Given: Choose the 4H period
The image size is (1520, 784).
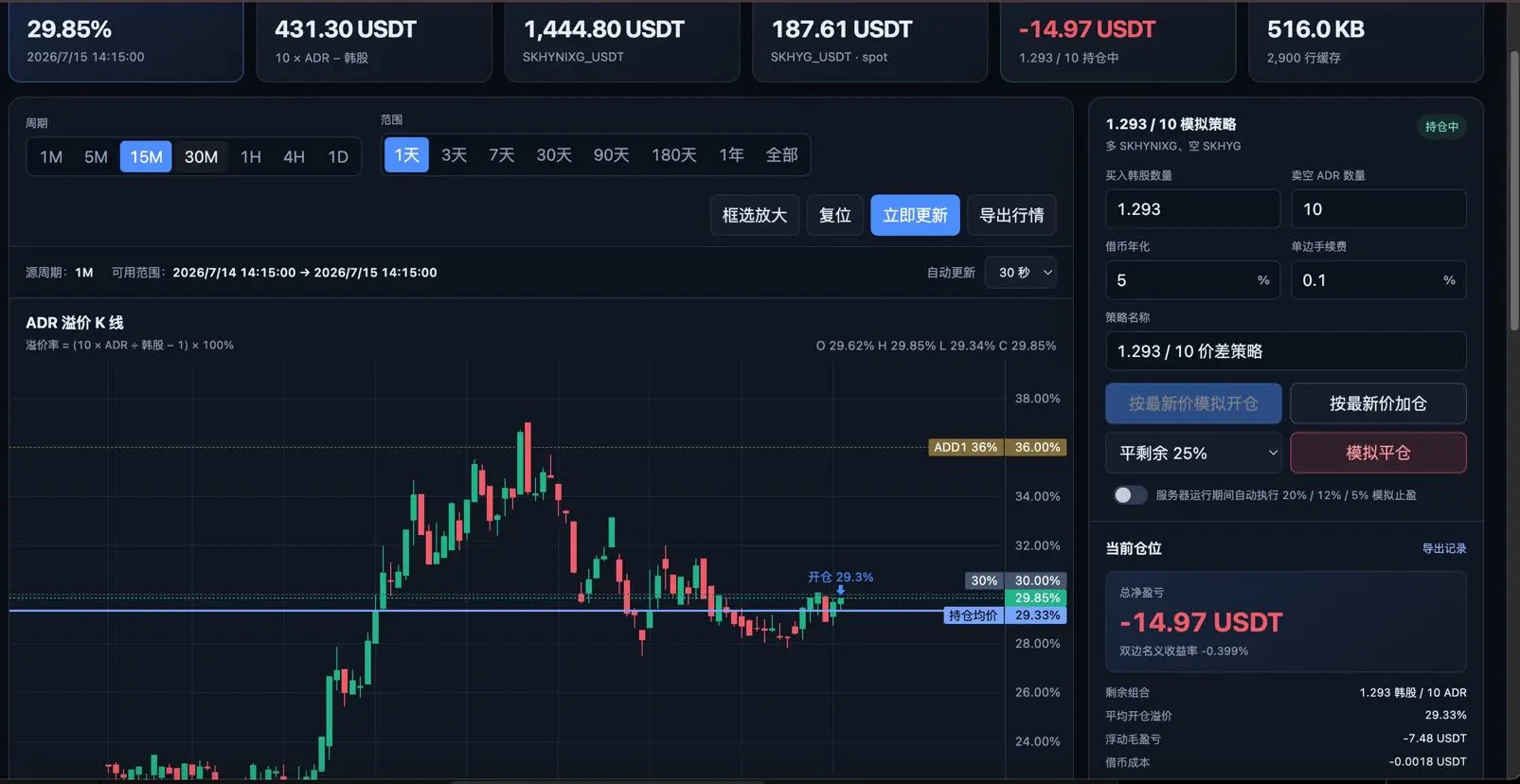Looking at the screenshot, I should [295, 156].
